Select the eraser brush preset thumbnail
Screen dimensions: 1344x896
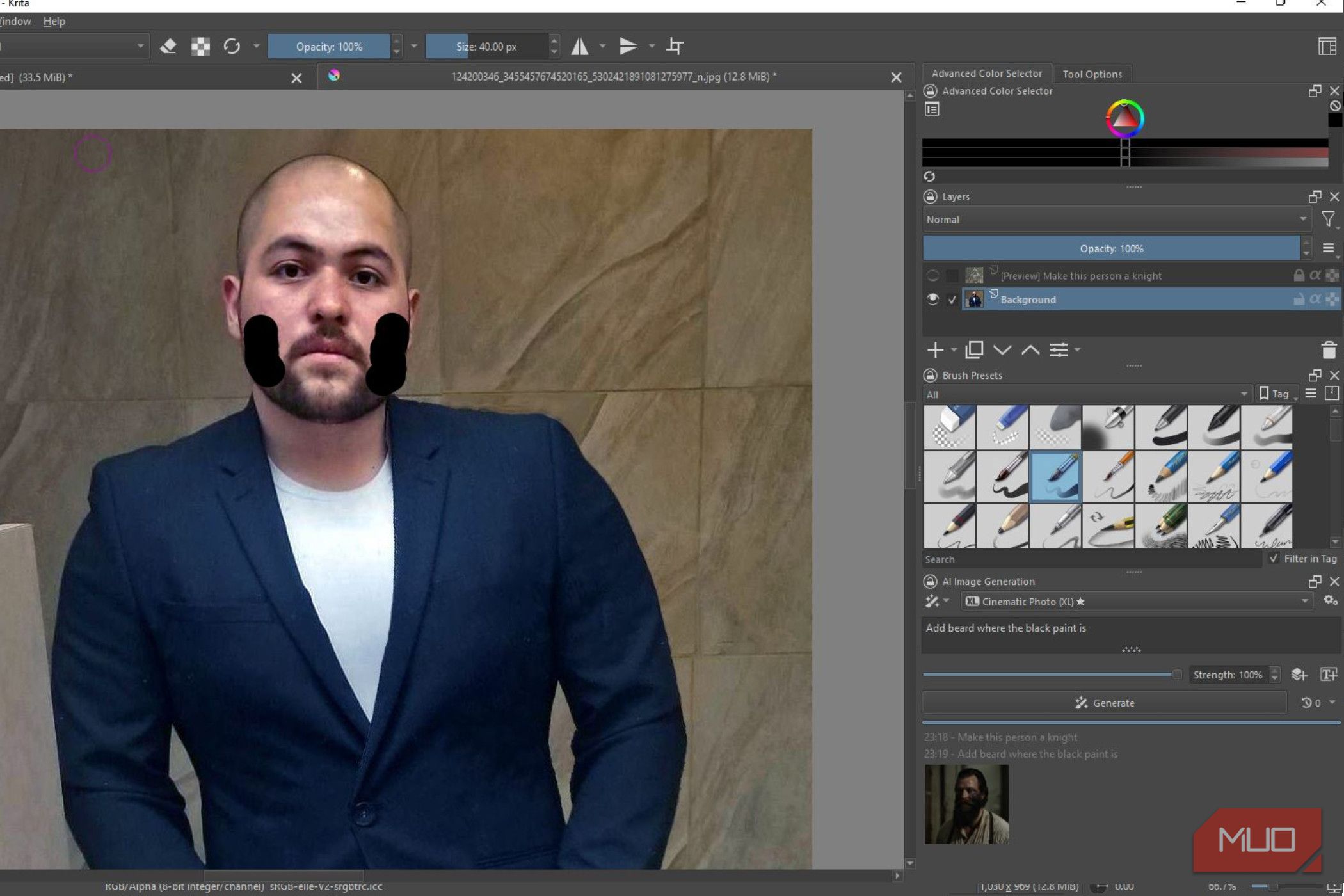(x=950, y=428)
